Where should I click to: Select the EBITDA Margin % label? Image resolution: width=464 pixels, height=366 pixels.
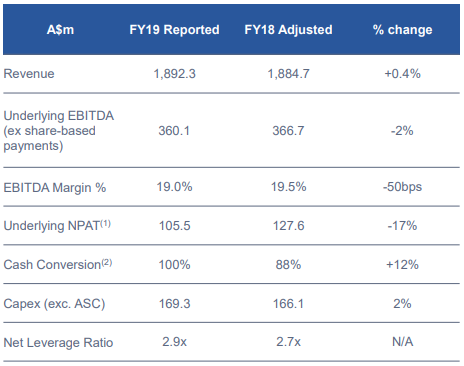pyautogui.click(x=55, y=188)
